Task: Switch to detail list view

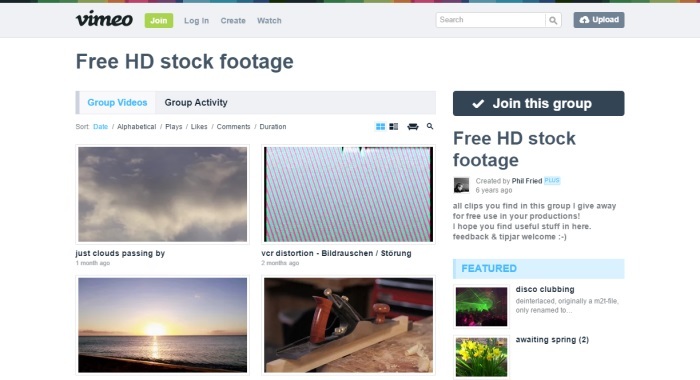Action: coord(394,127)
